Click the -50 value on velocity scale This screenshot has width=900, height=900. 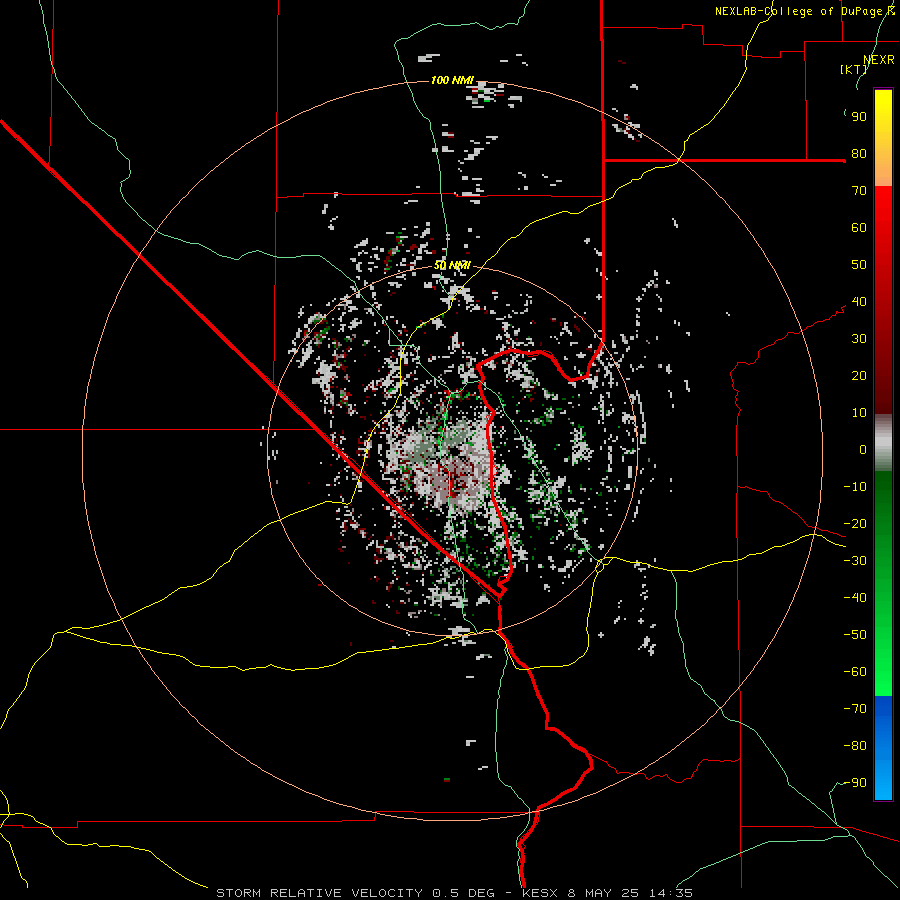coord(855,635)
